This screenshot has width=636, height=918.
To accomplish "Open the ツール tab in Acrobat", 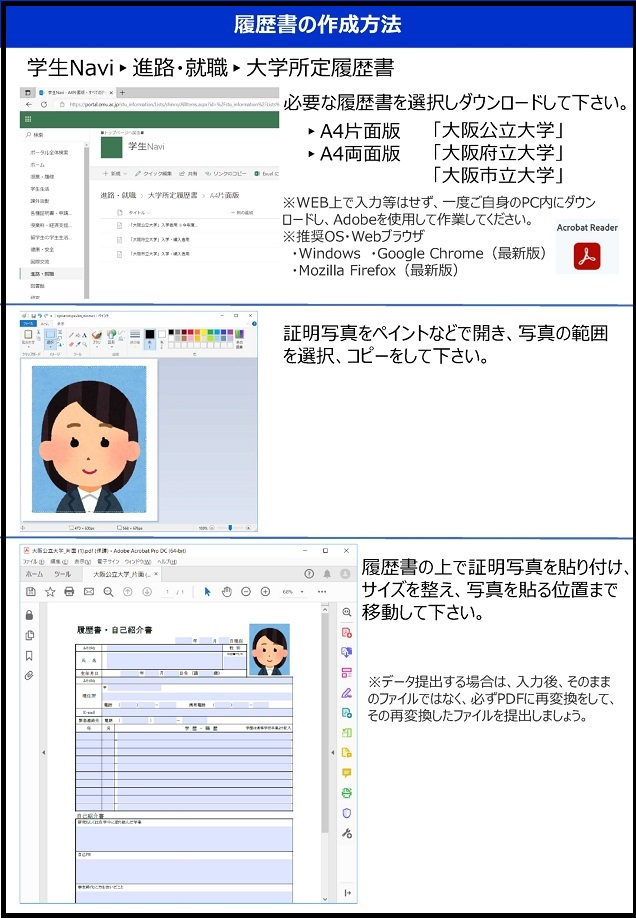I will [62, 575].
